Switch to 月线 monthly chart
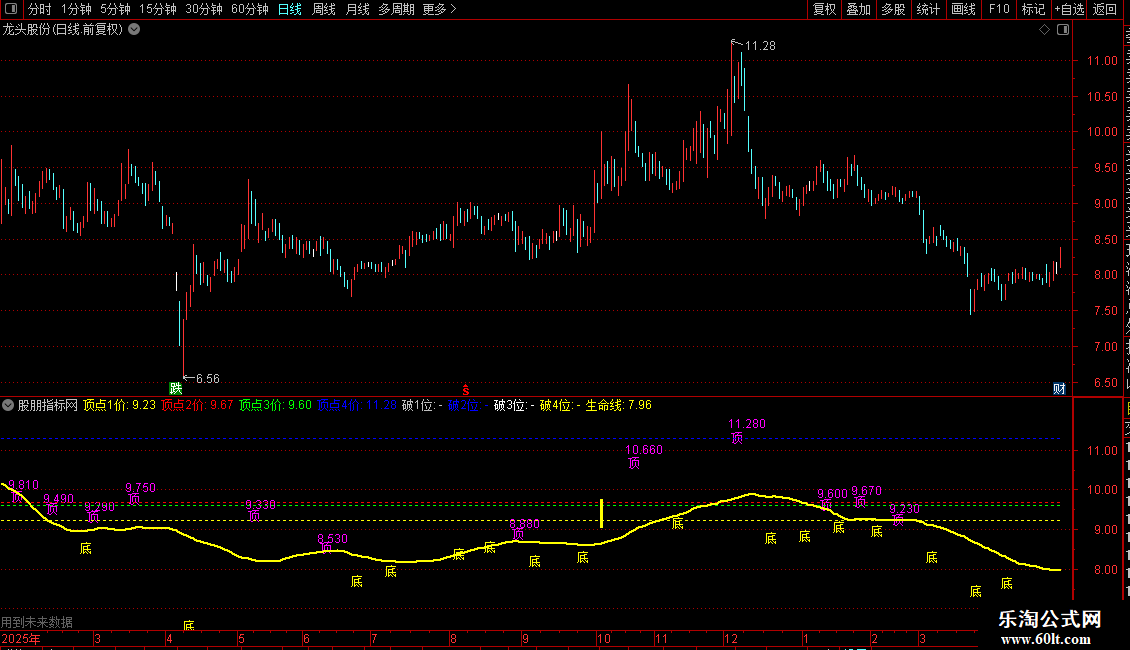The image size is (1130, 650). [x=357, y=9]
